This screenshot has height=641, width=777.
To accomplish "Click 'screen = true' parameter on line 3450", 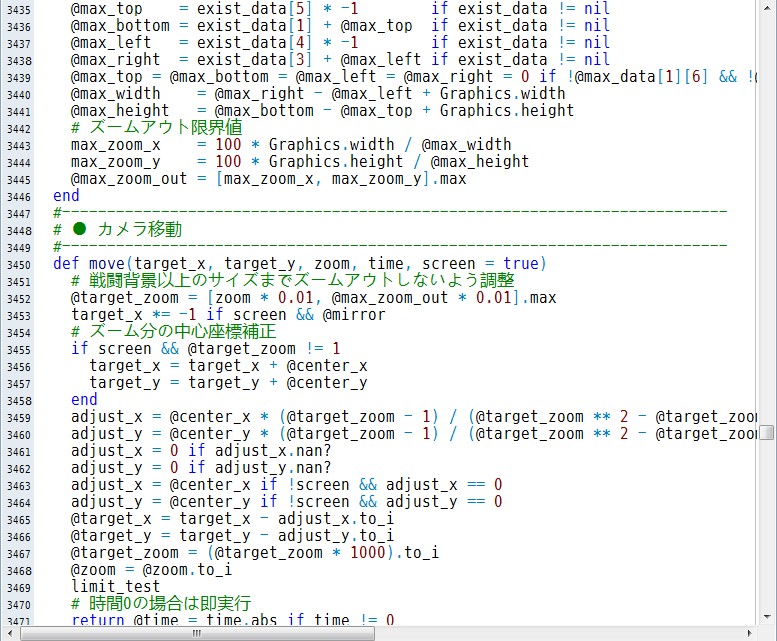I will (x=480, y=264).
